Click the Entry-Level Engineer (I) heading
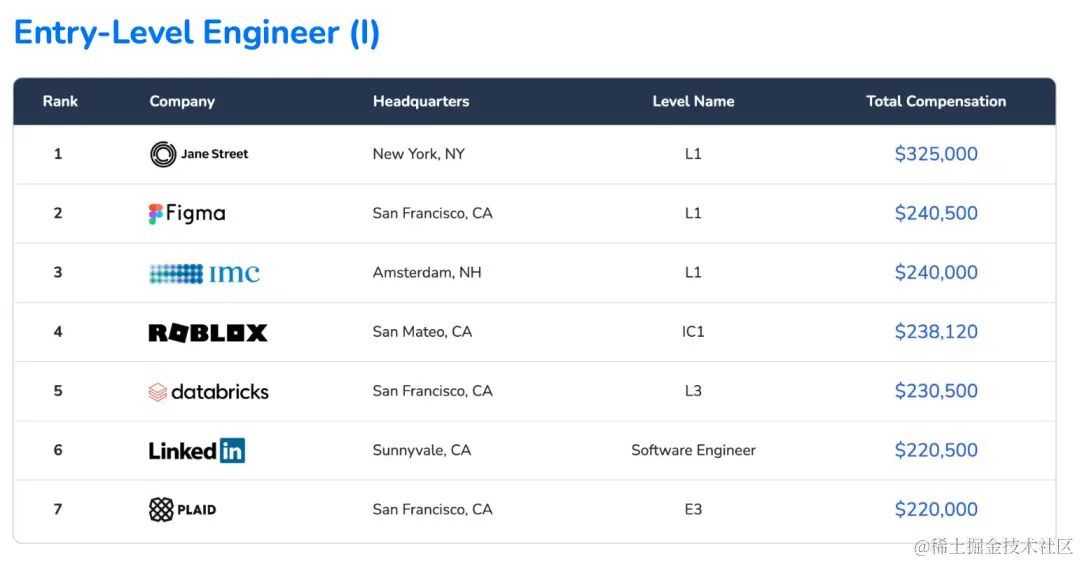 (x=197, y=33)
